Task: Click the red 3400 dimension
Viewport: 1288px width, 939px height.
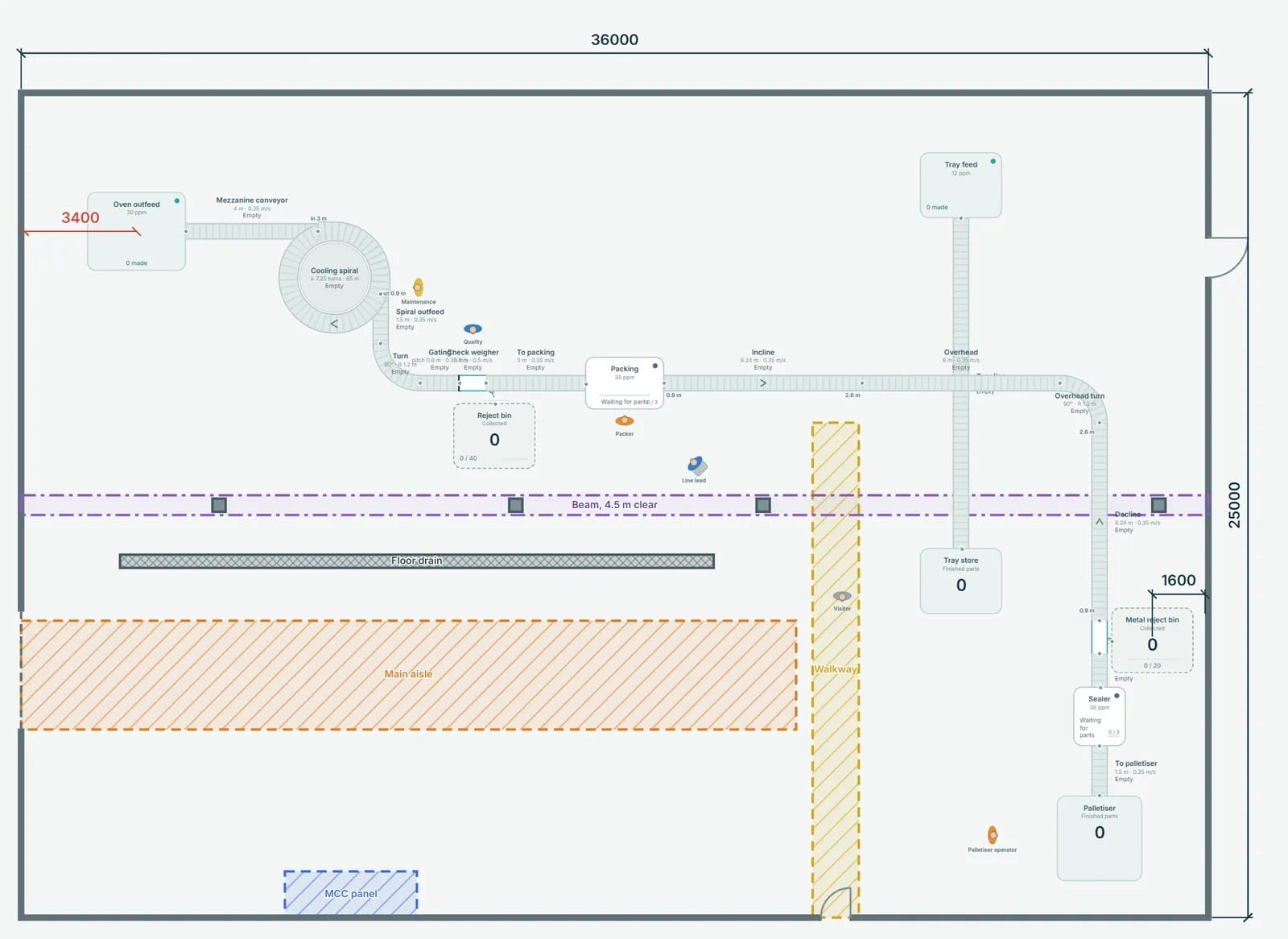Action: [80, 217]
